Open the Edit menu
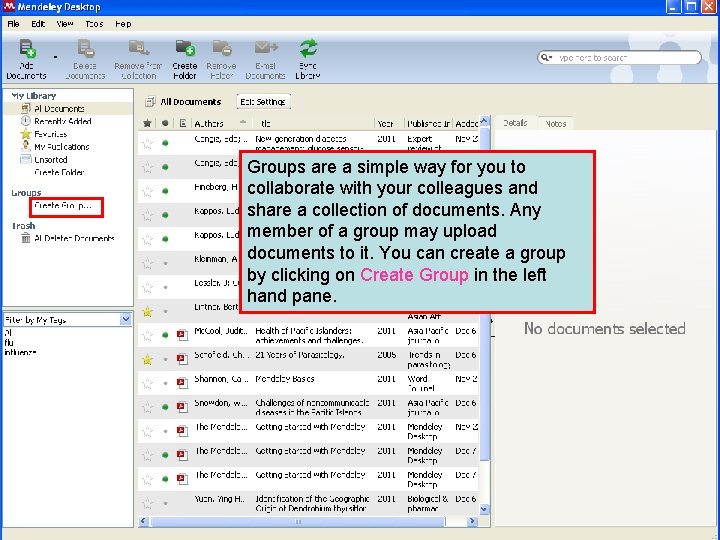Screen dimensions: 720x540 (x=38, y=24)
